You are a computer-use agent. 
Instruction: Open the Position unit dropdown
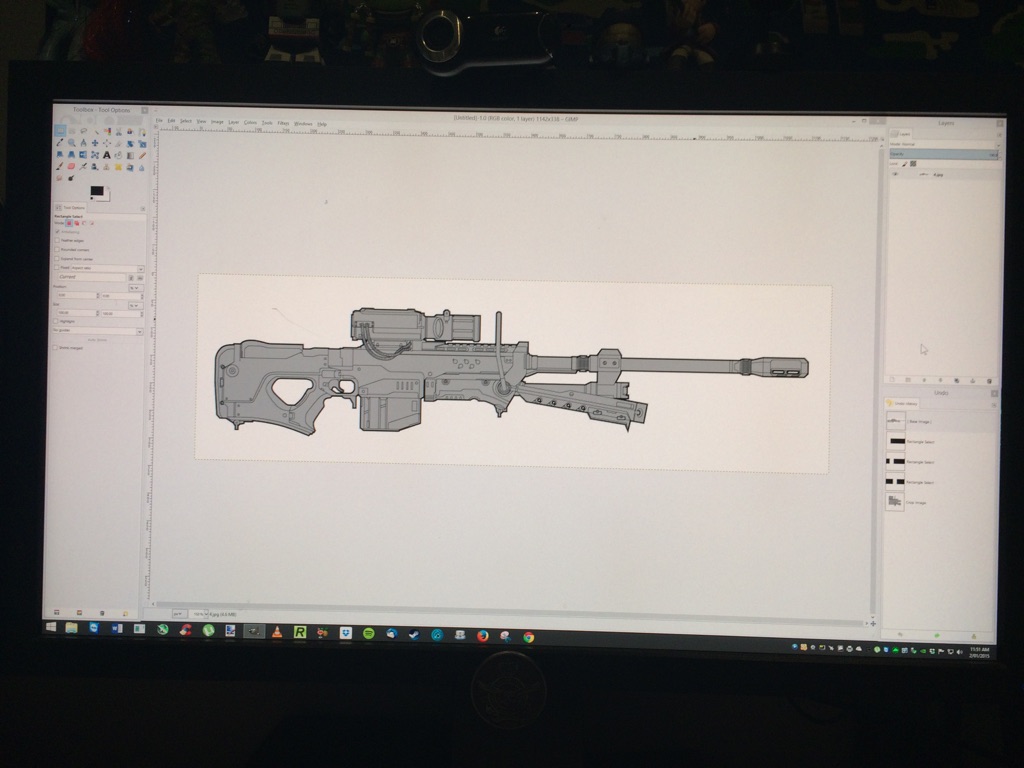tap(135, 287)
